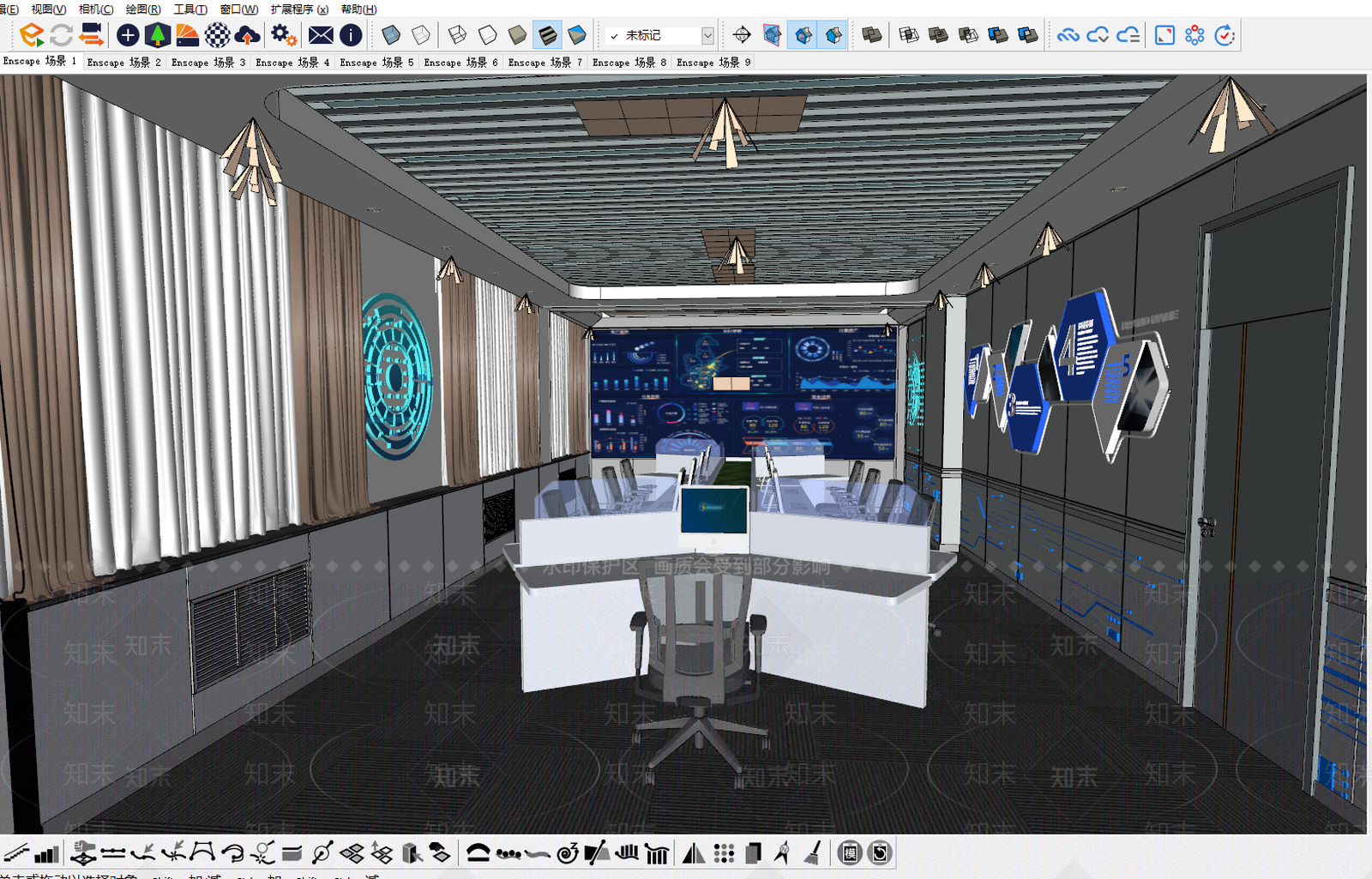Toggle display section fill

click(x=833, y=35)
